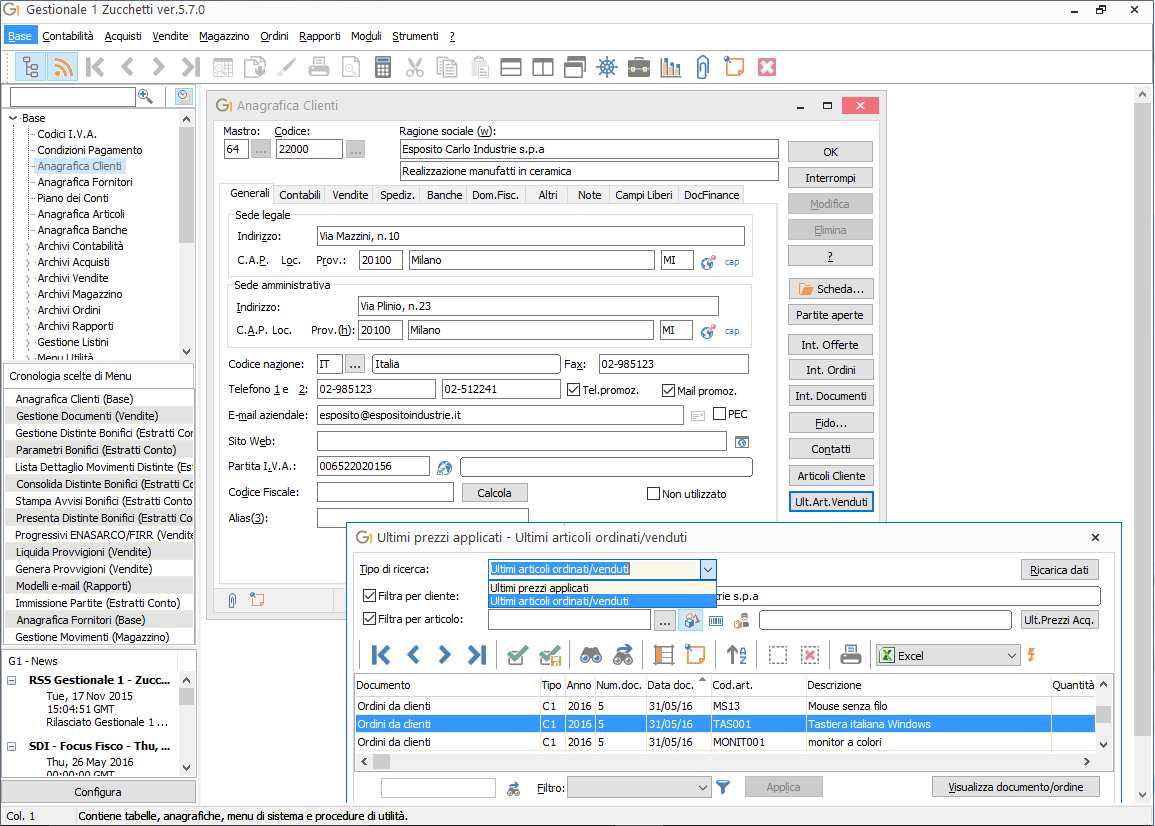Click the A-Z sort order icon
1155x826 pixels.
pos(736,655)
